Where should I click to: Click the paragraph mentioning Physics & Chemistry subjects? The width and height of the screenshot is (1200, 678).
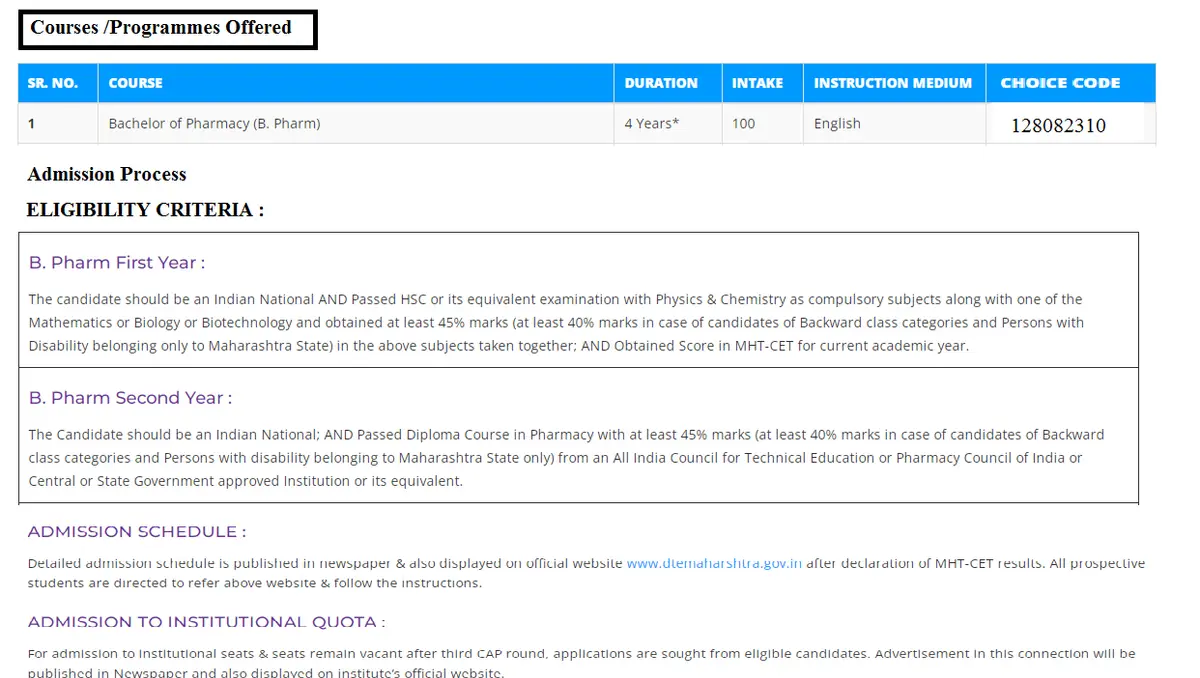pyautogui.click(x=556, y=323)
